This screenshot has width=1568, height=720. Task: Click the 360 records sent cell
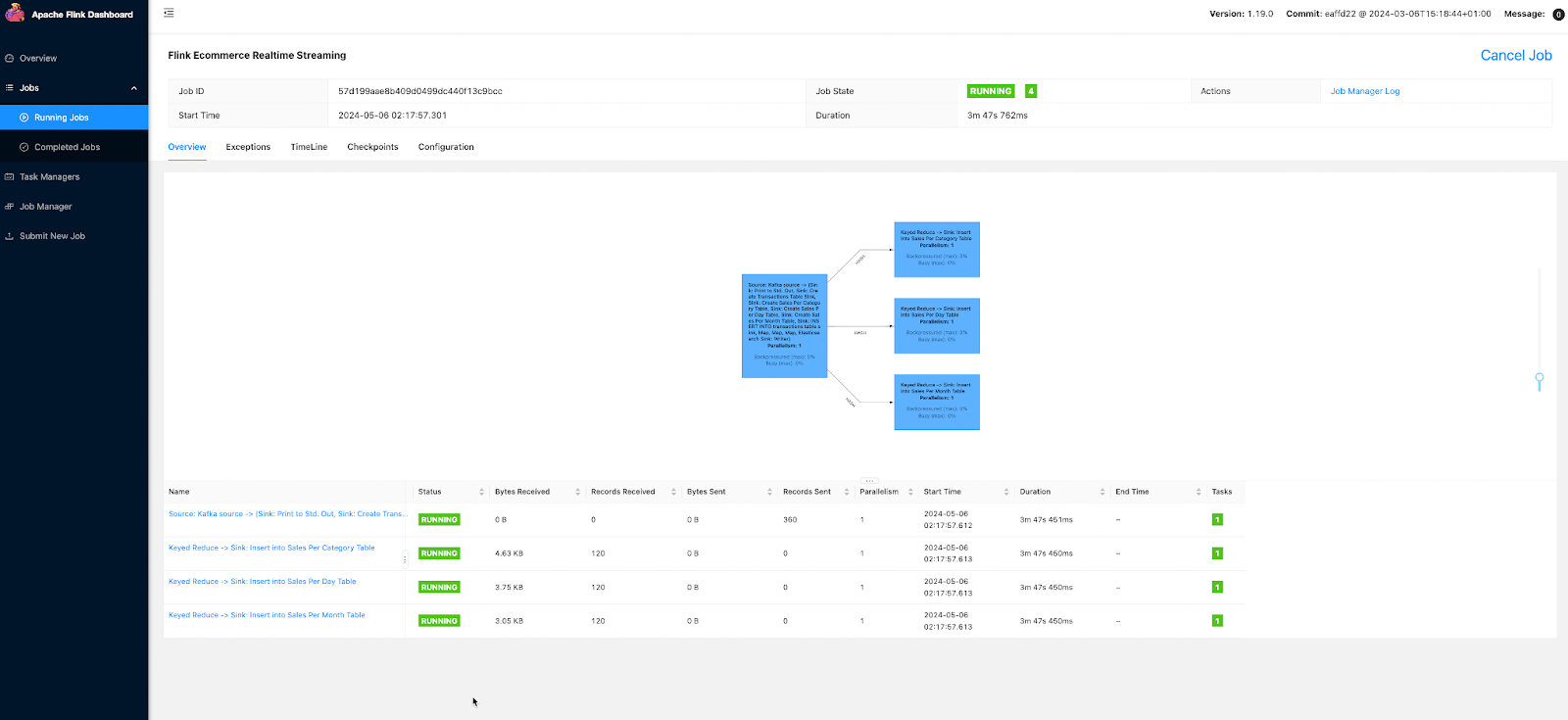790,520
